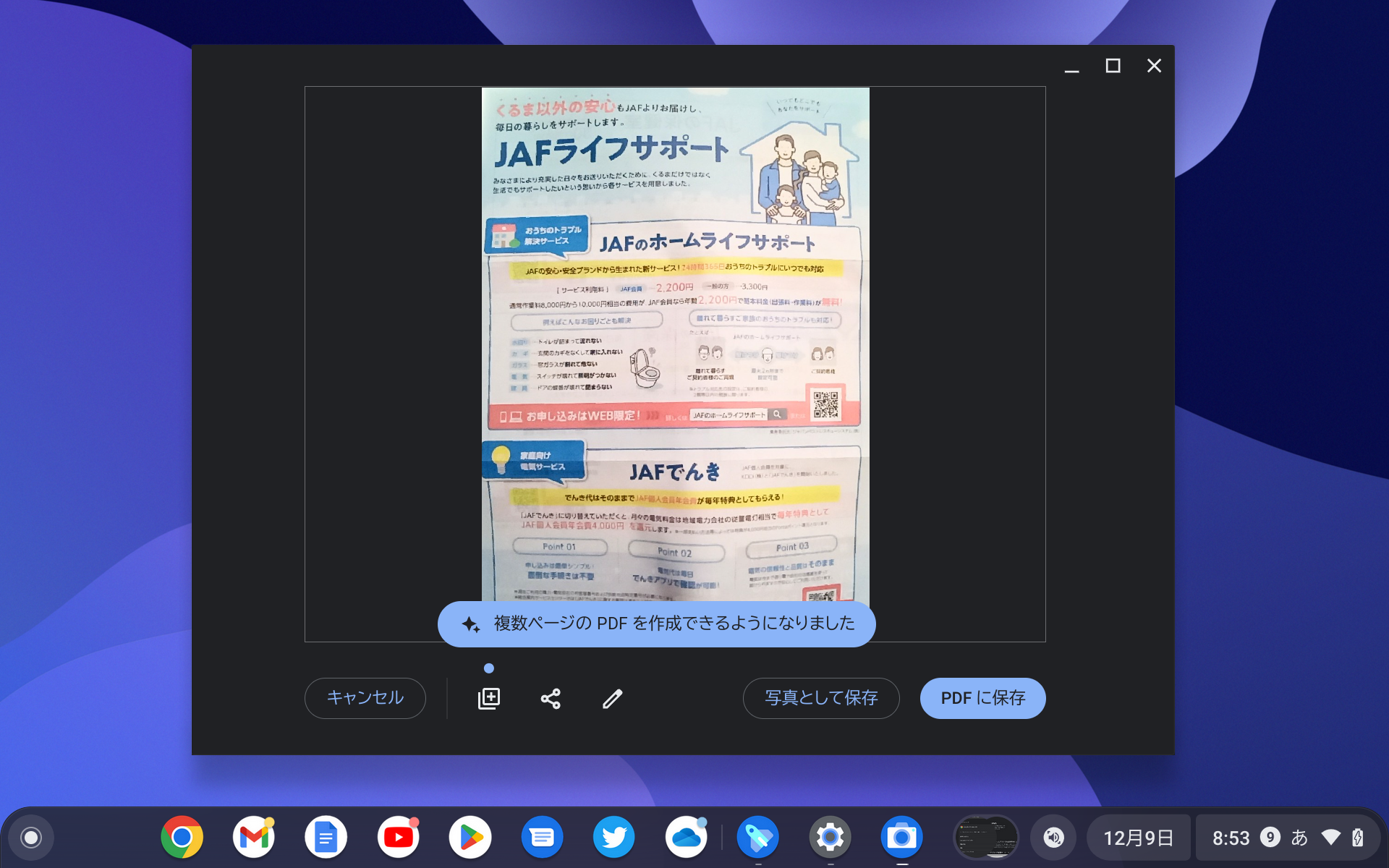Open sharing options for the scanned document

coord(550,698)
